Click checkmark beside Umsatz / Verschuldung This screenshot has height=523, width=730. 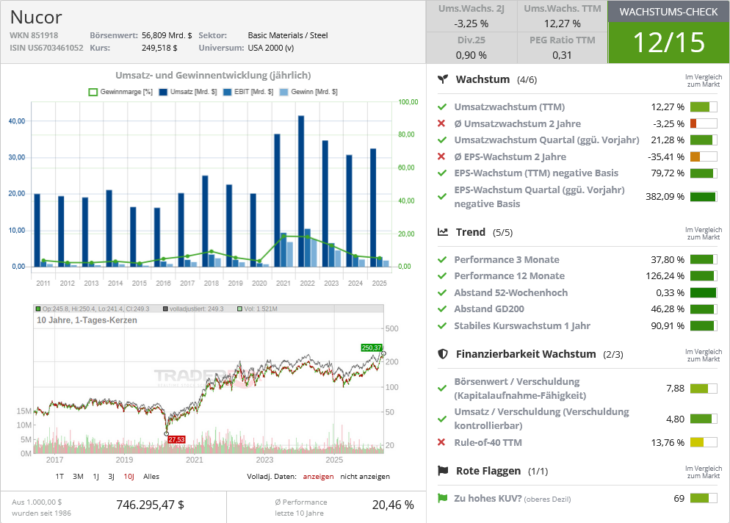(442, 419)
